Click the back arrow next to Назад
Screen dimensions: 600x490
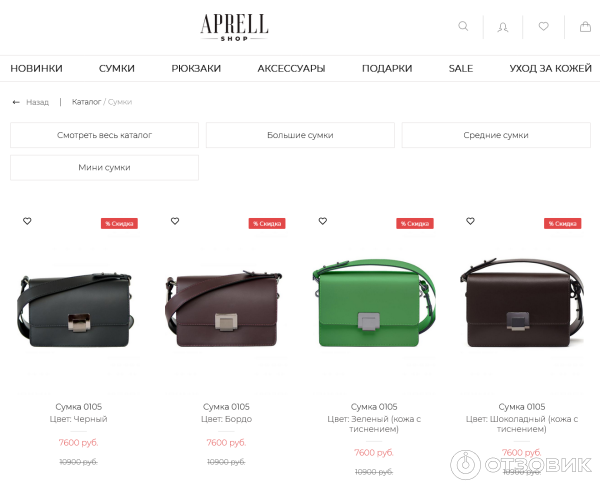[x=16, y=102]
